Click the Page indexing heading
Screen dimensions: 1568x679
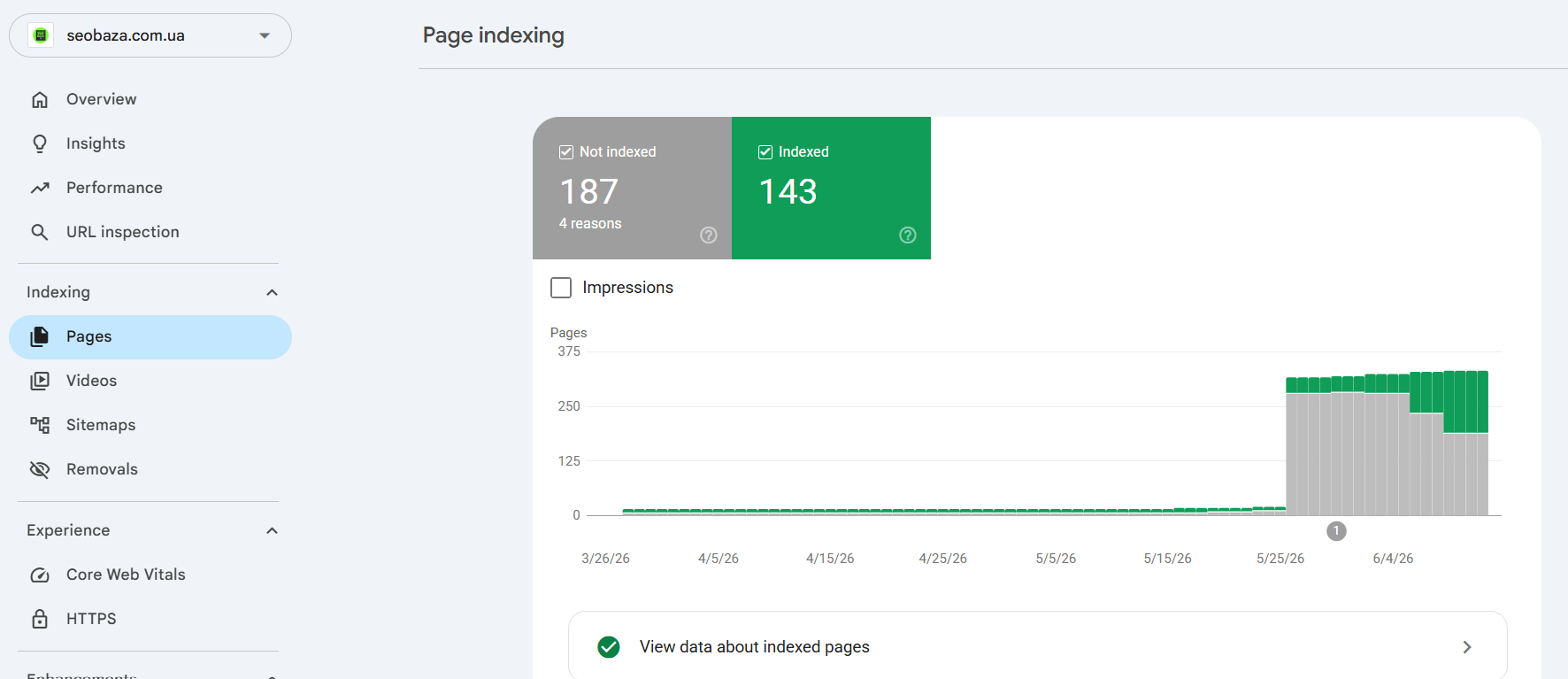click(x=494, y=35)
